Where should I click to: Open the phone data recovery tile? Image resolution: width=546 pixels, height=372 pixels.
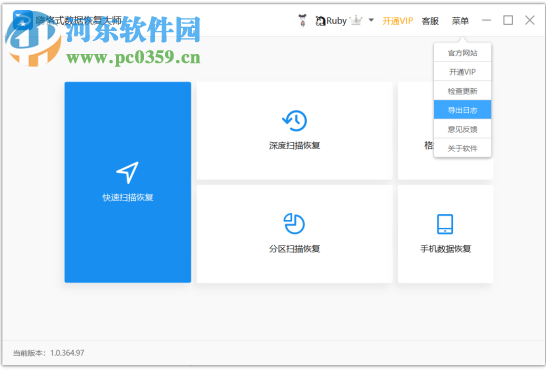445,234
